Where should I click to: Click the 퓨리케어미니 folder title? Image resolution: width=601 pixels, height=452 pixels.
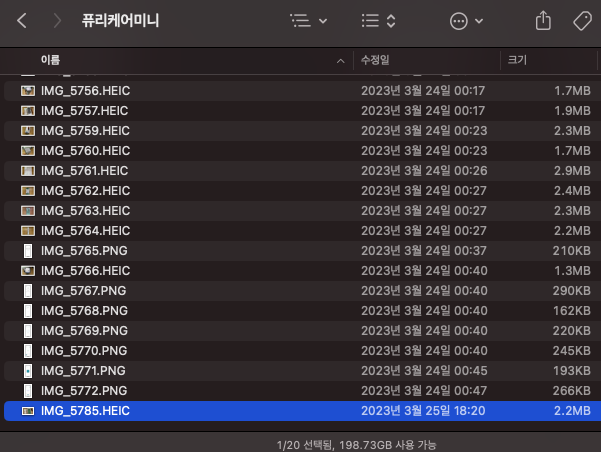coord(120,20)
